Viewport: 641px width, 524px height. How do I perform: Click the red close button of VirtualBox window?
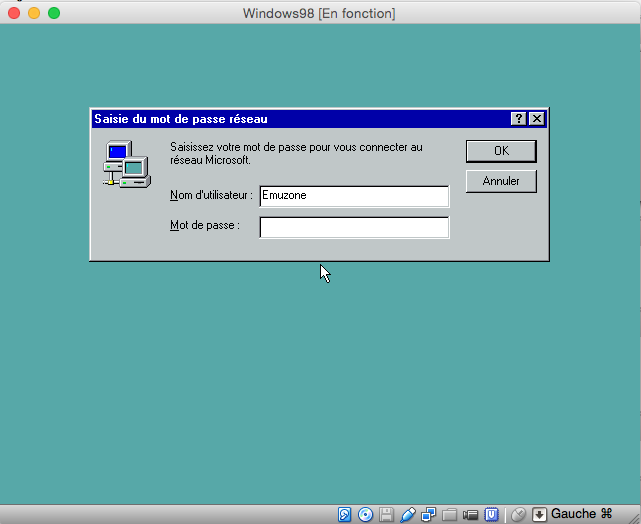(x=14, y=13)
